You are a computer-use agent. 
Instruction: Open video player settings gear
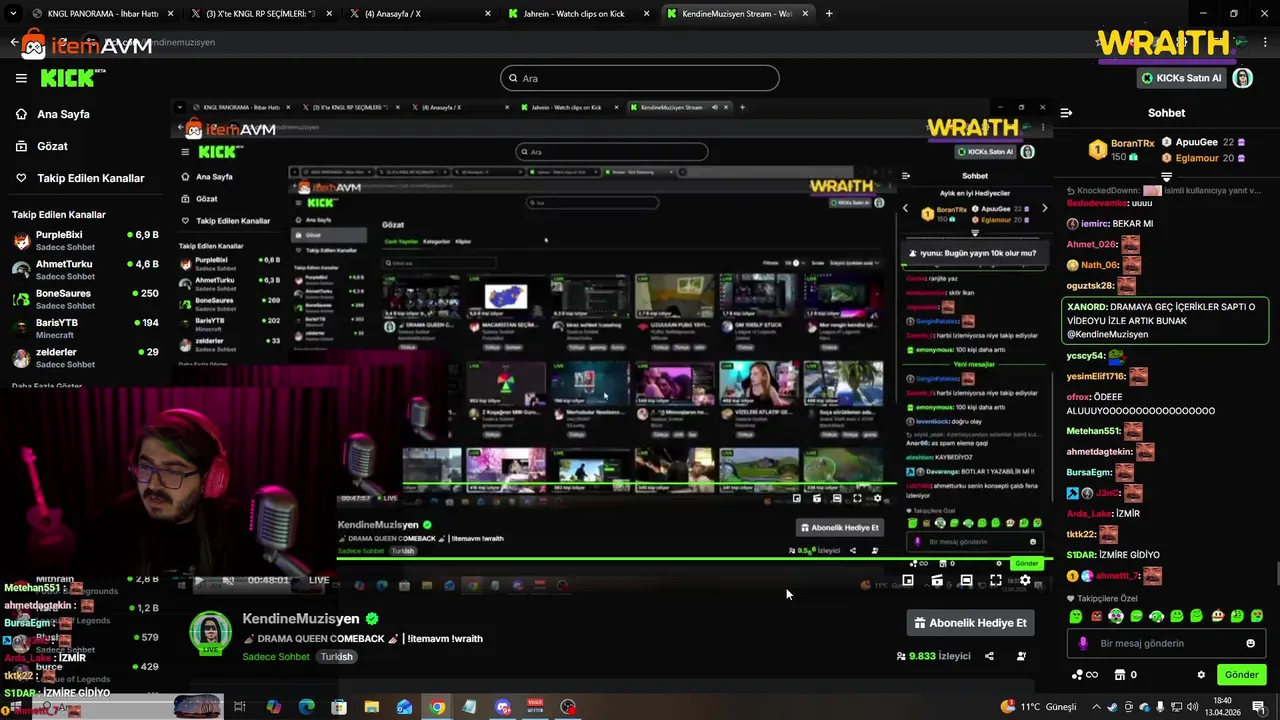point(1025,580)
